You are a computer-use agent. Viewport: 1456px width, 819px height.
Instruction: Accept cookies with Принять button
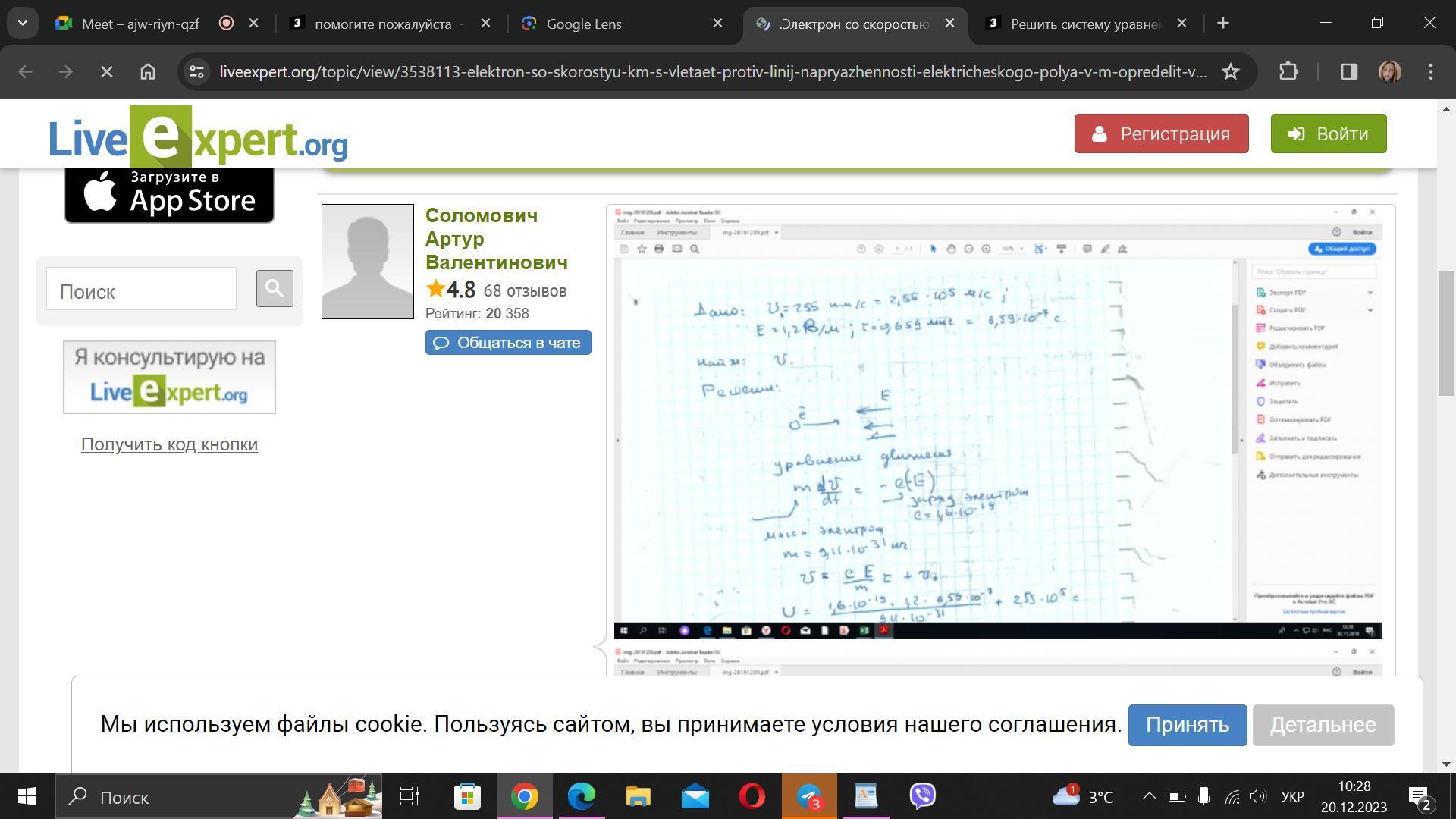[1187, 725]
